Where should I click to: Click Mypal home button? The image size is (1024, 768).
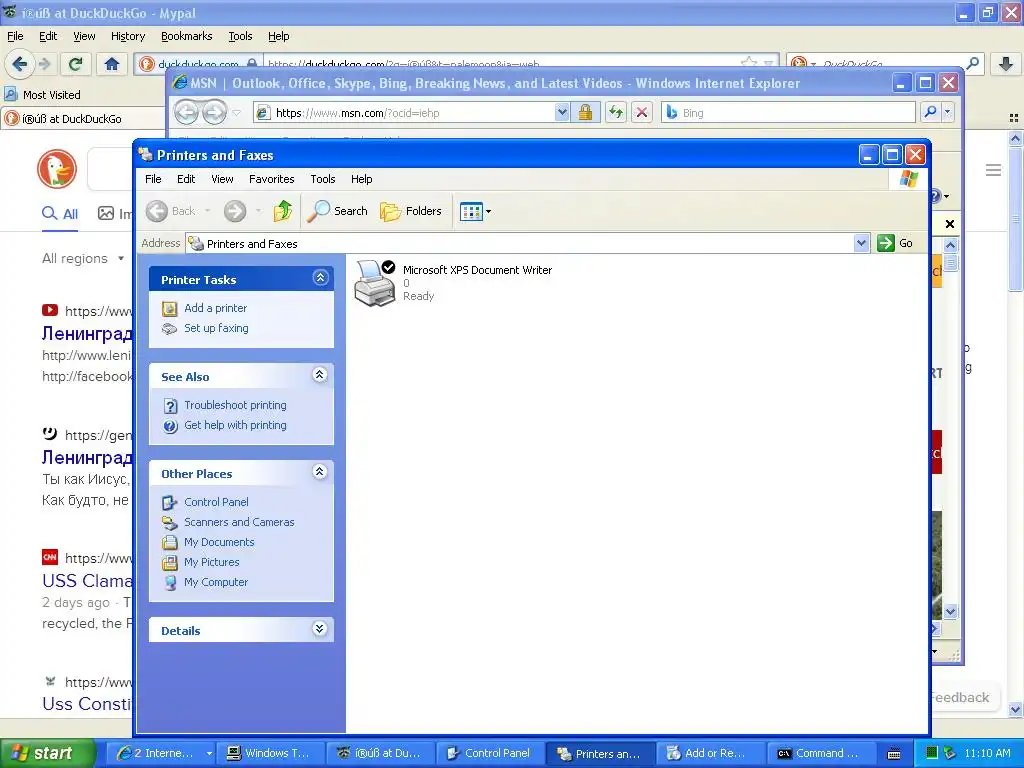point(112,64)
